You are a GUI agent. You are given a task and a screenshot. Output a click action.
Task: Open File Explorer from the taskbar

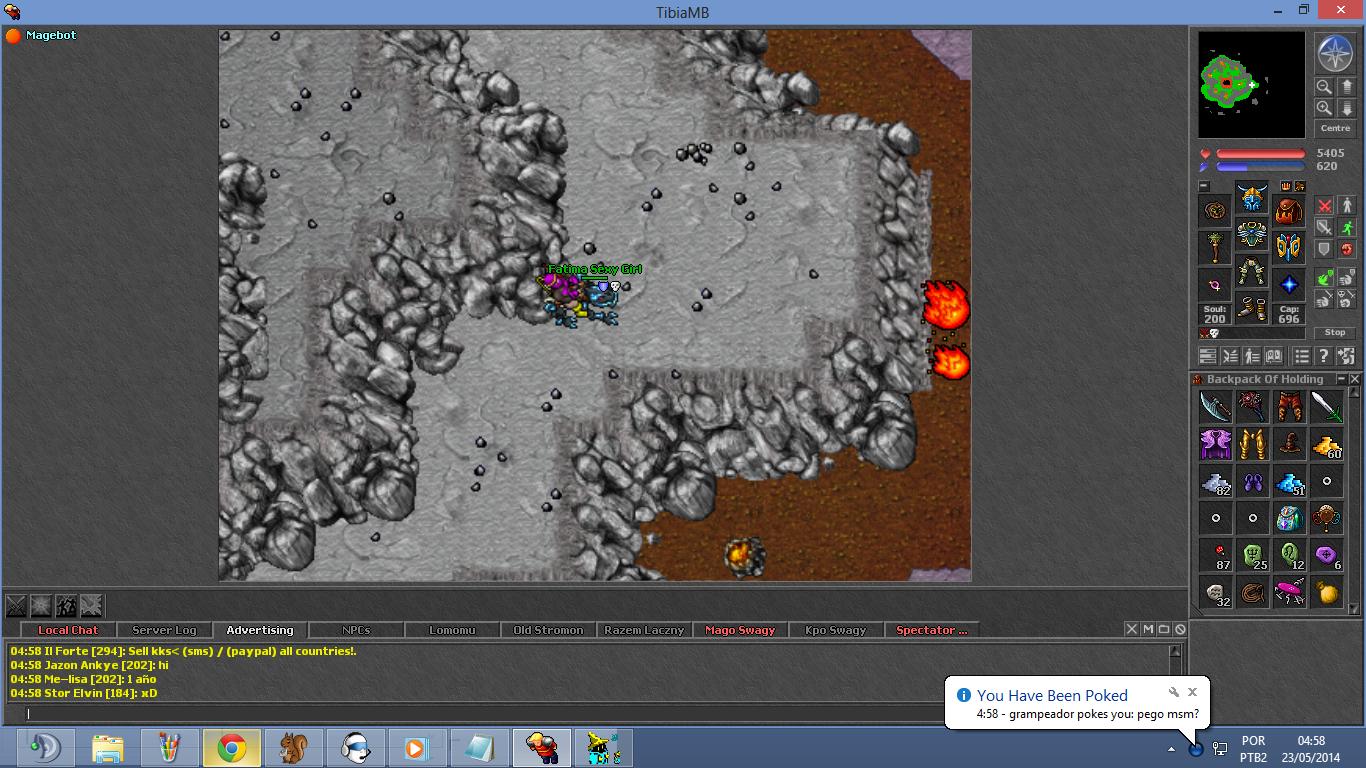click(x=108, y=748)
